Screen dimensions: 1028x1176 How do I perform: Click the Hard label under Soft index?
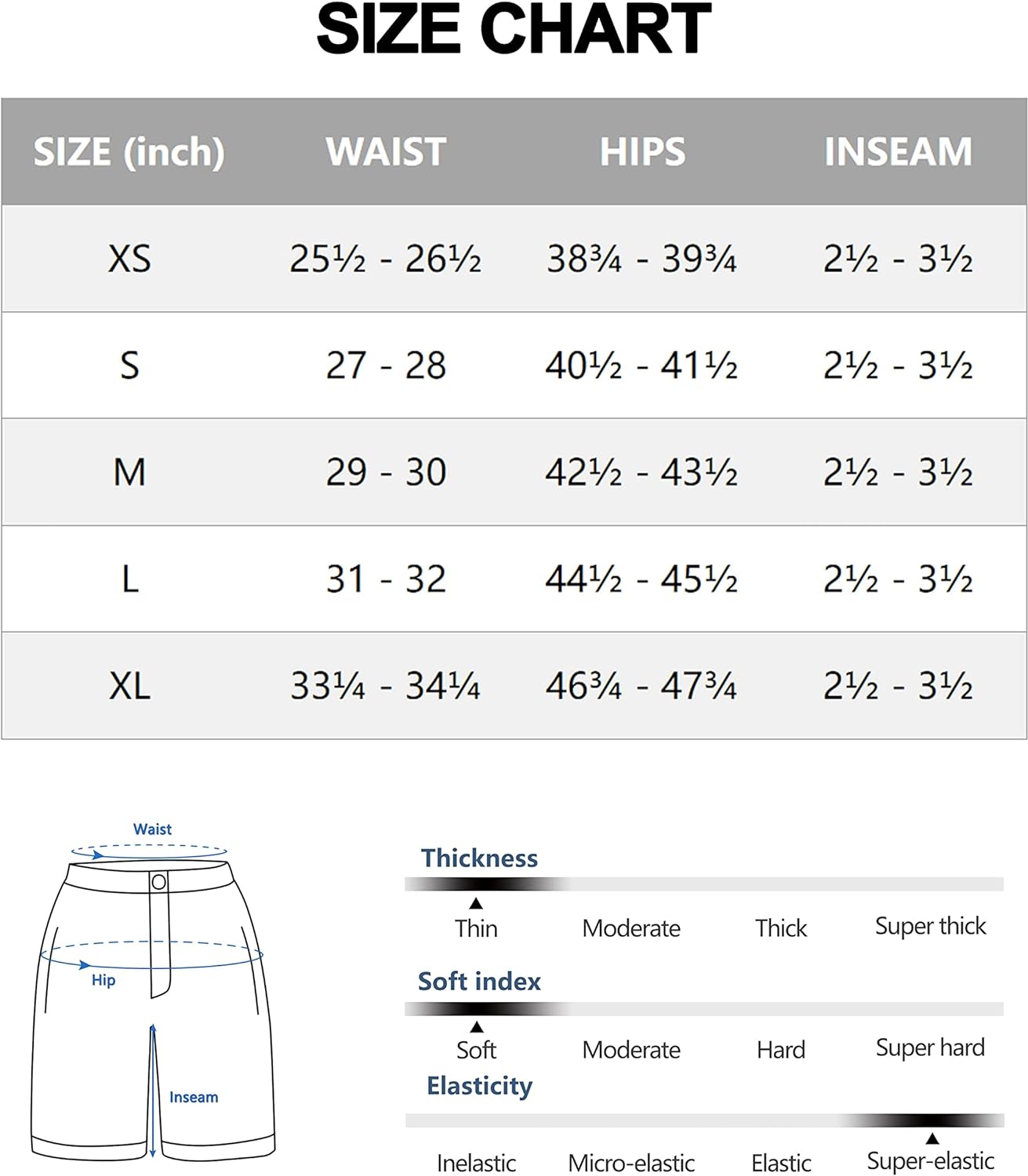[x=781, y=1050]
